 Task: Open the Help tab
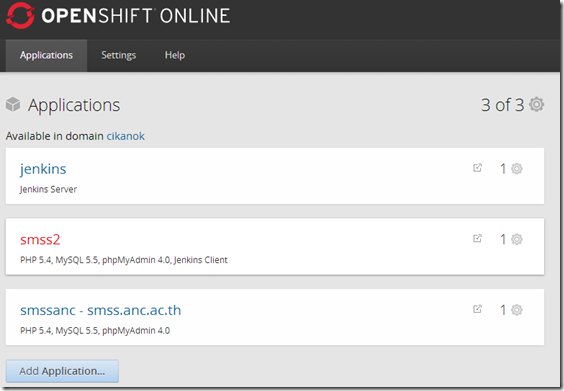pos(175,55)
